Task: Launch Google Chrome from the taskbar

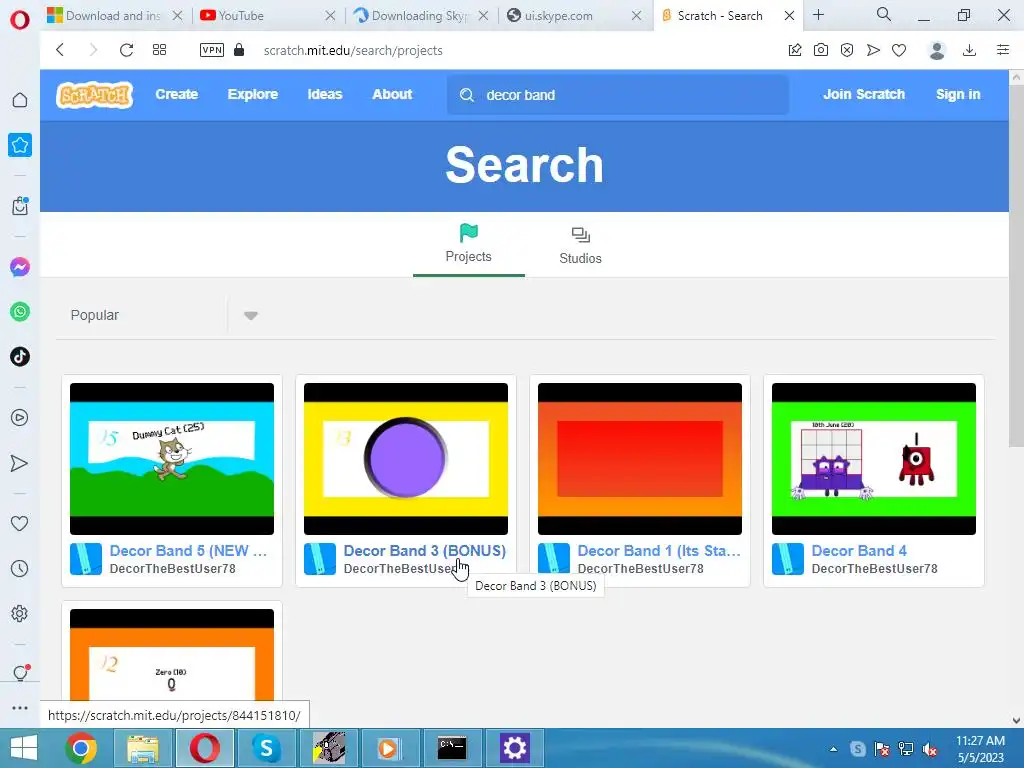Action: [81, 748]
